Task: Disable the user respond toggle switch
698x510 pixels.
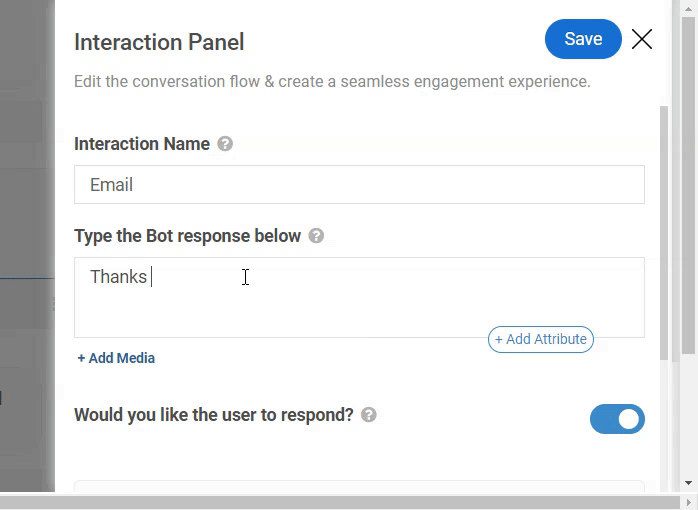Action: tap(617, 419)
